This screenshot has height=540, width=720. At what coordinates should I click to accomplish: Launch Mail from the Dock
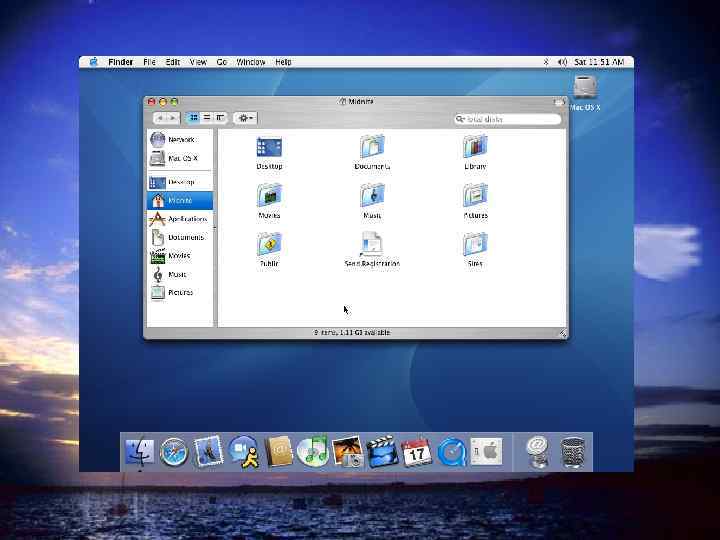208,452
